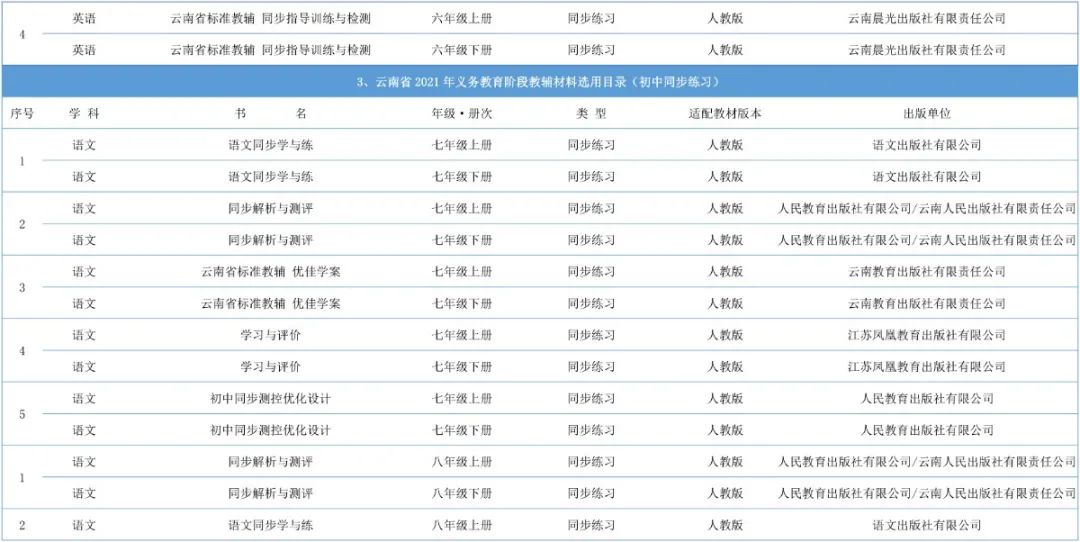Viewport: 1080px width, 542px height.
Task: Click the 年级·册次 column header
Action: tap(461, 114)
